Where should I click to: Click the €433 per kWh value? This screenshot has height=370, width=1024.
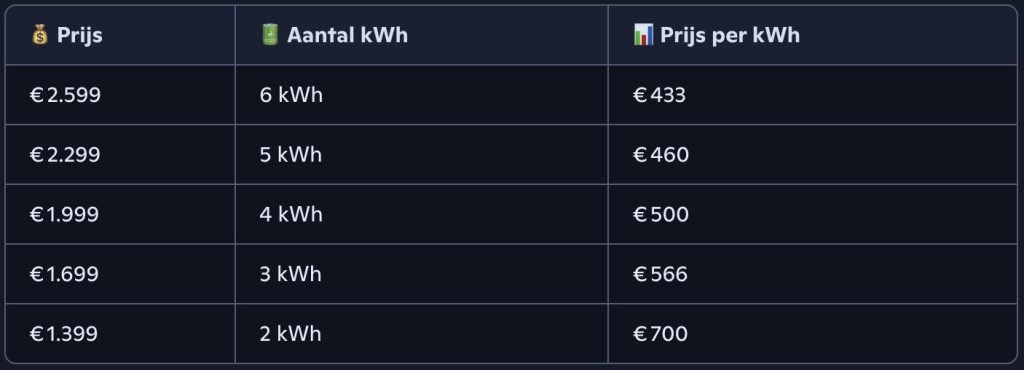coord(660,95)
